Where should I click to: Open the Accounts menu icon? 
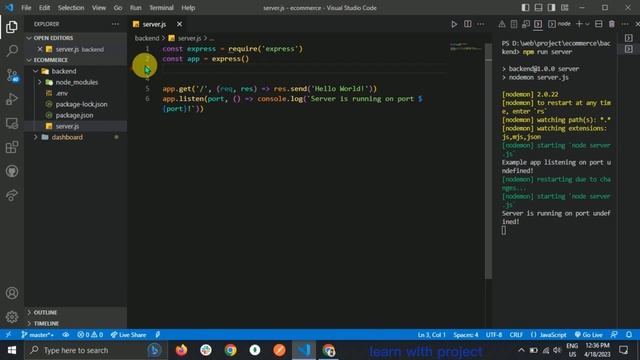[12, 293]
